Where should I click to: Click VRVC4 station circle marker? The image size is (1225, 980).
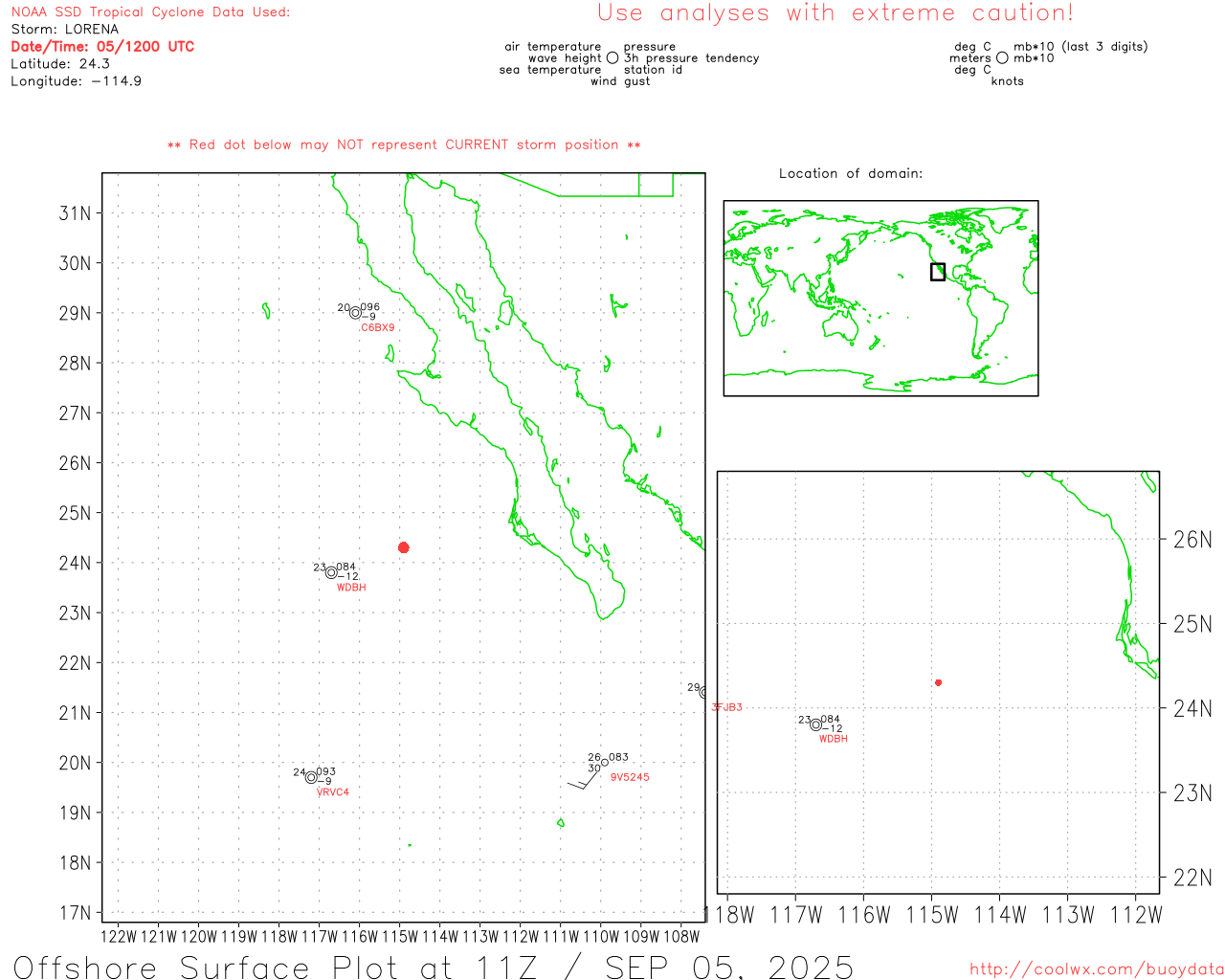pos(311,777)
